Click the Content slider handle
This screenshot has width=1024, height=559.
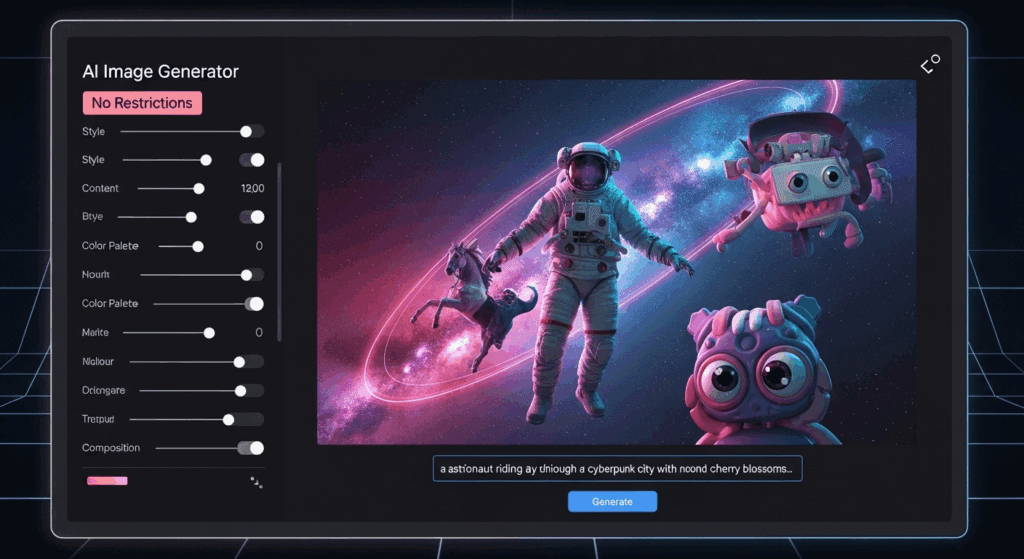click(199, 189)
